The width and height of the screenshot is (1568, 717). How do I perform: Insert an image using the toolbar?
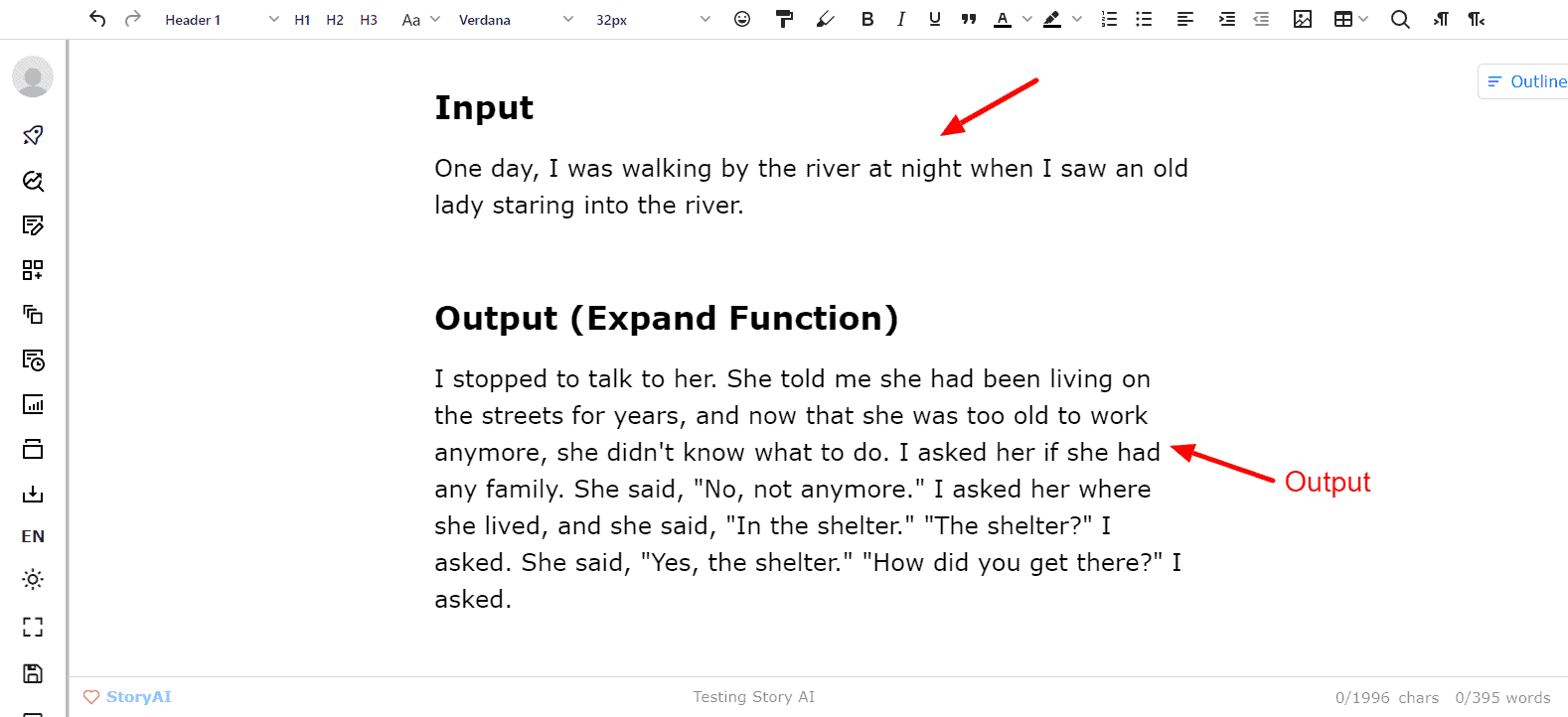tap(1302, 19)
